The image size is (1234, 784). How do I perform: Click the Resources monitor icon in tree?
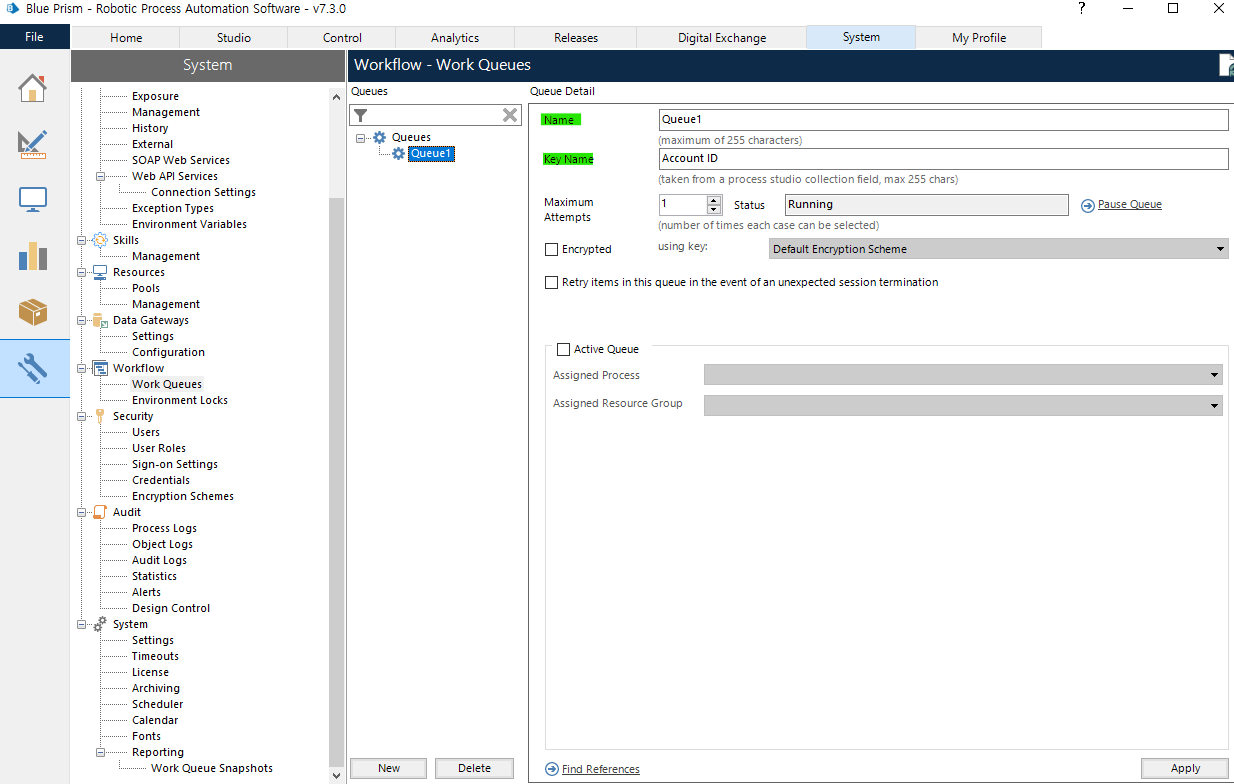point(100,272)
